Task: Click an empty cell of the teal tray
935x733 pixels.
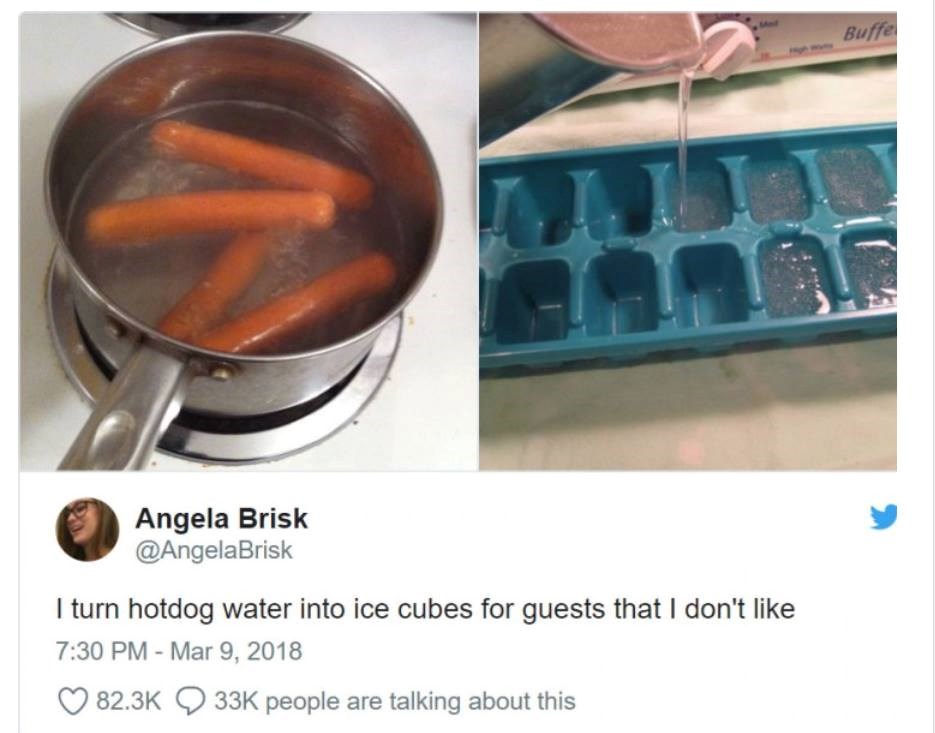Action: pos(532,301)
